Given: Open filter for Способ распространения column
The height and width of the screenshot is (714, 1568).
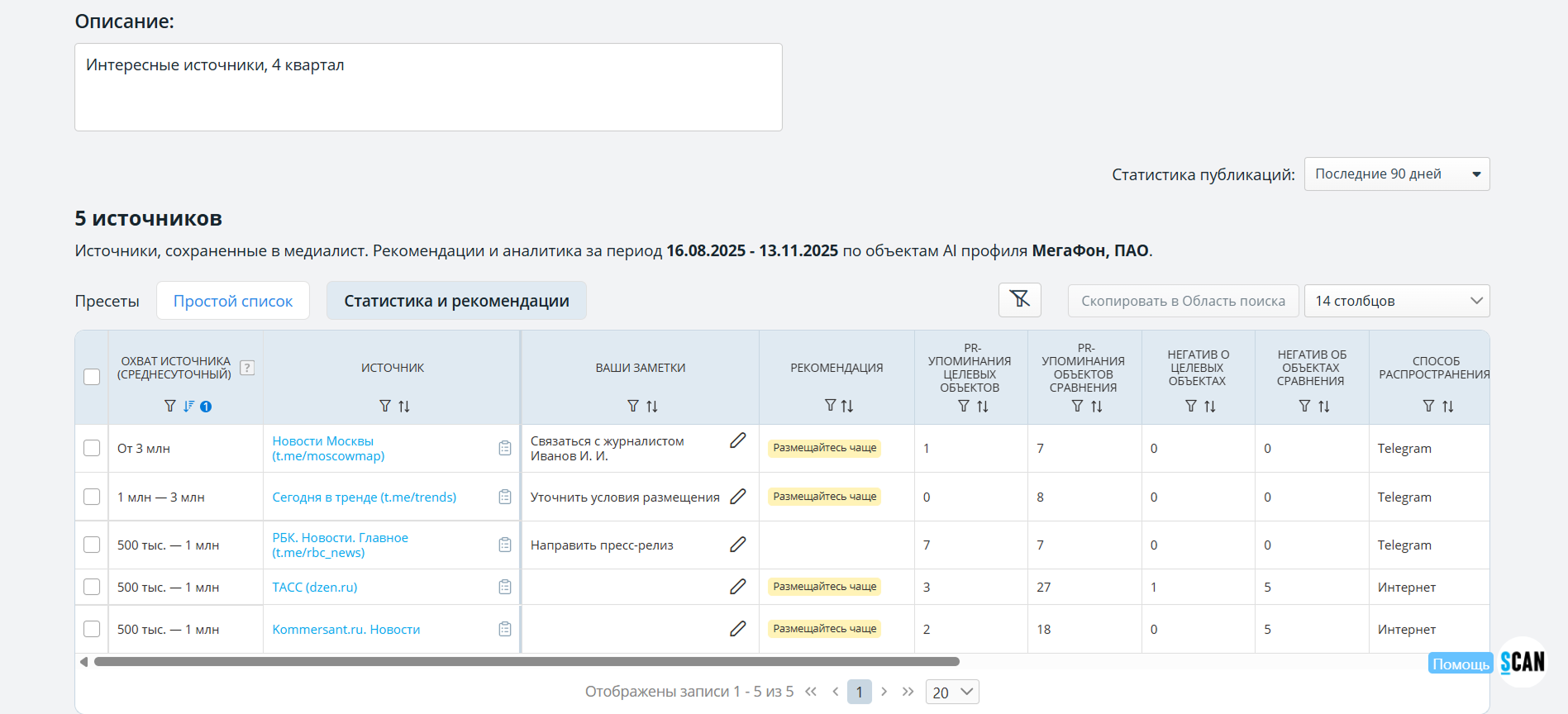Looking at the screenshot, I should (1427, 406).
